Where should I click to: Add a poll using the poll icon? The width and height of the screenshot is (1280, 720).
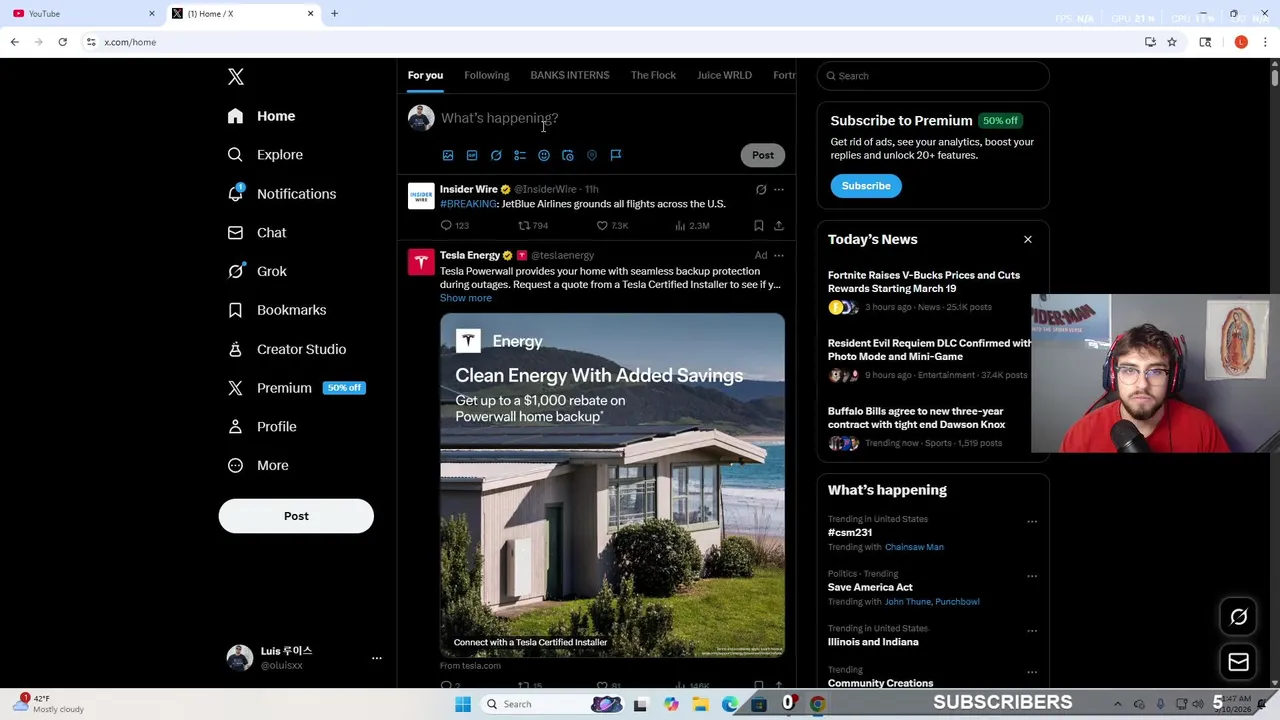[x=520, y=155]
